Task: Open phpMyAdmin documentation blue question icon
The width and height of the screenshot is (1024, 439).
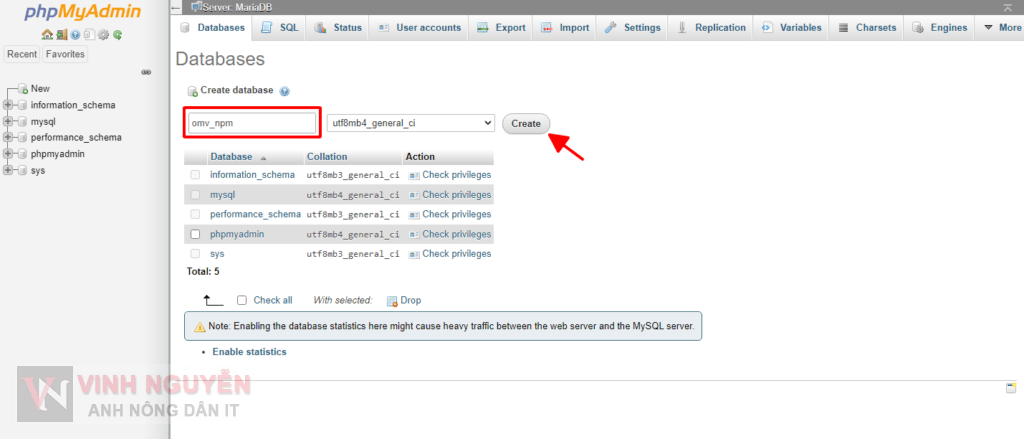Action: [x=75, y=35]
